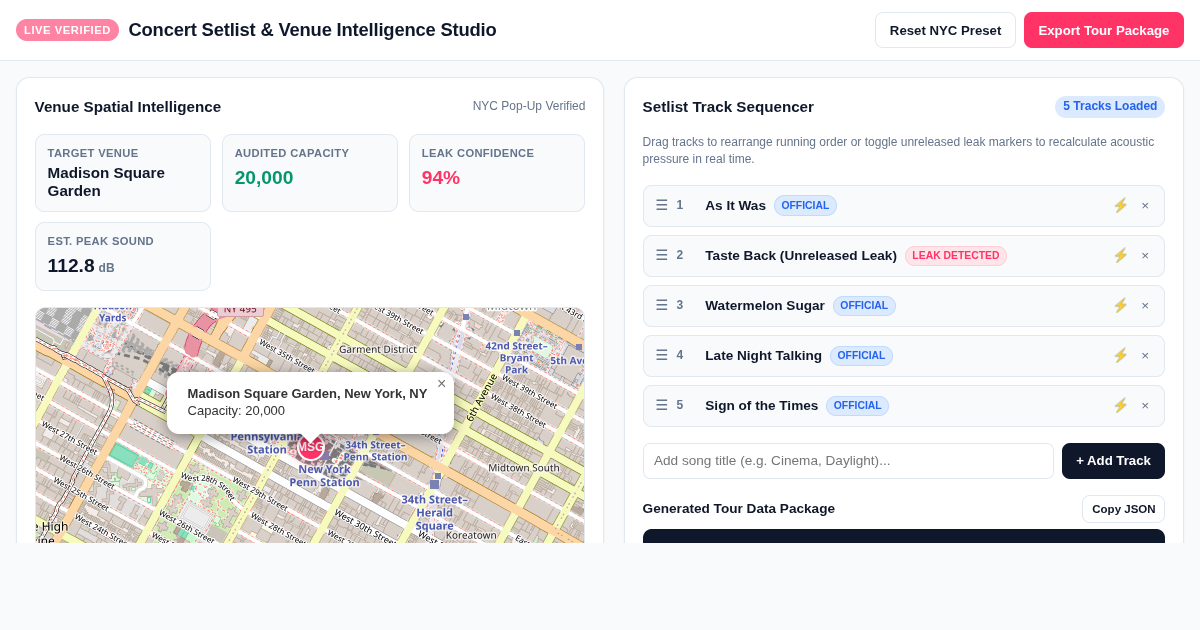Click the OFFICIAL tag on Watermelon Sugar

[864, 306]
